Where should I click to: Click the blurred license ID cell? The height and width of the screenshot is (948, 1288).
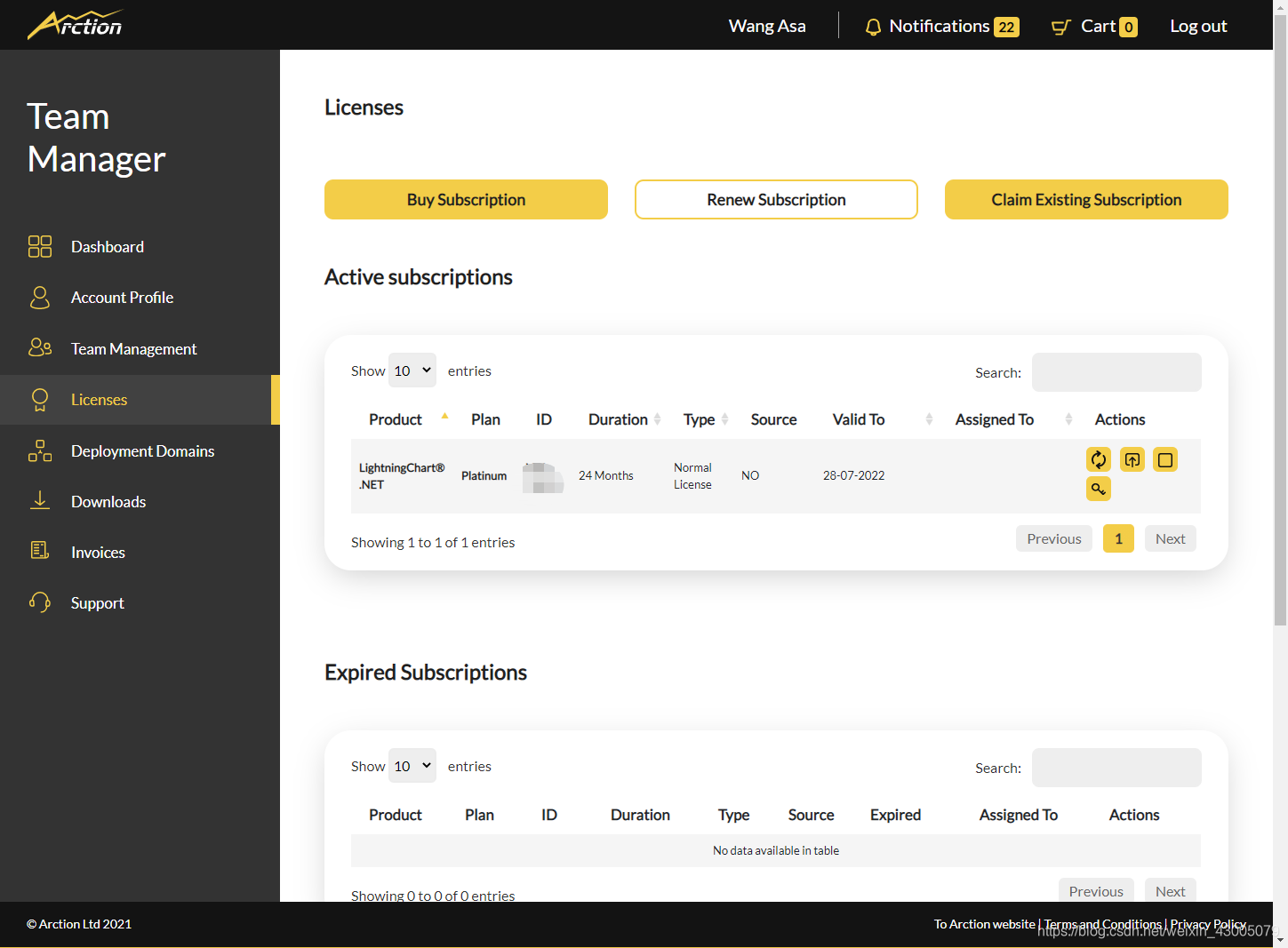coord(543,478)
